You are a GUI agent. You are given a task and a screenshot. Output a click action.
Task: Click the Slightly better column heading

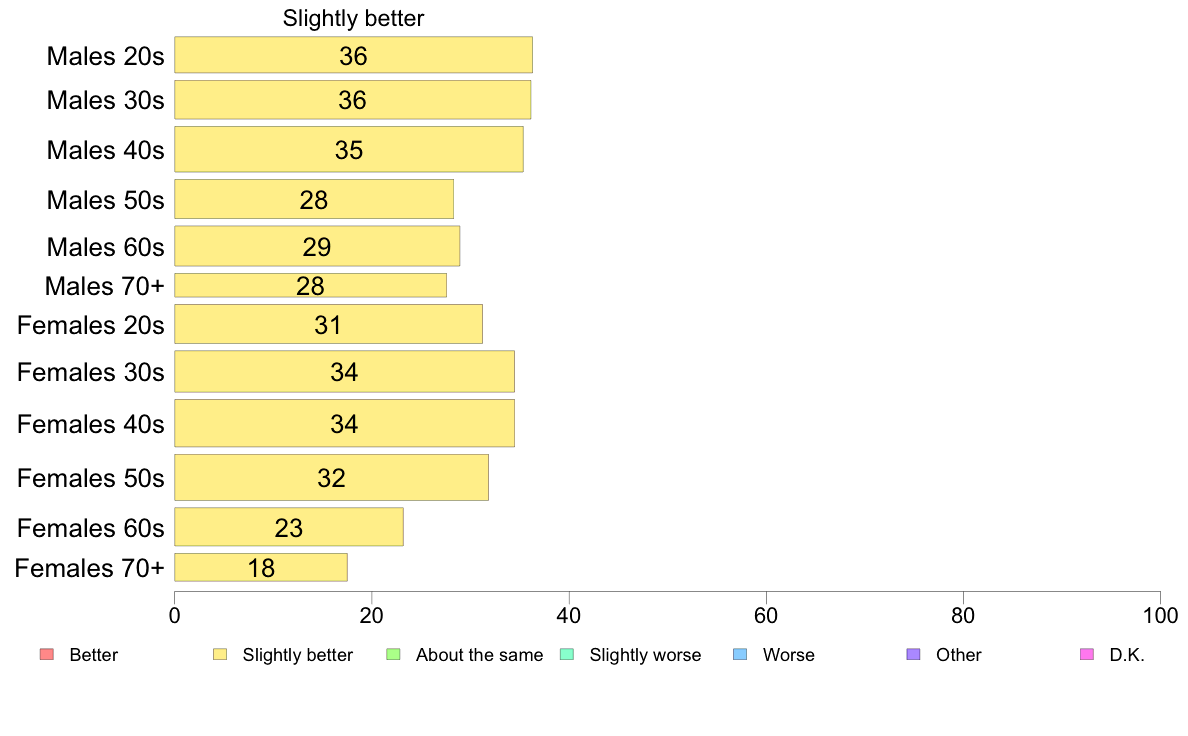click(x=353, y=18)
